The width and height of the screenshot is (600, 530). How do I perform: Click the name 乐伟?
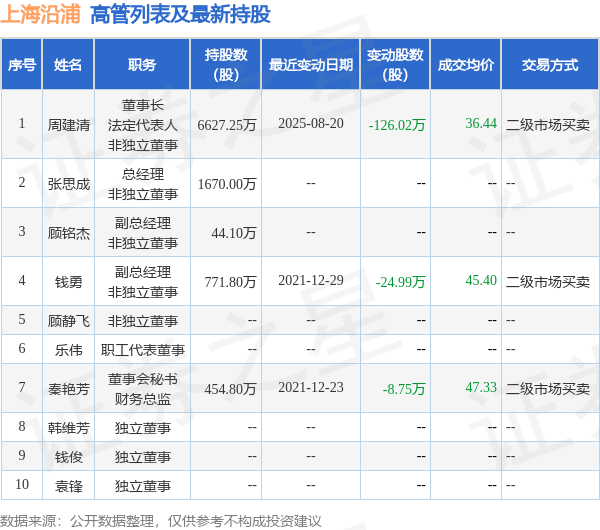[68, 350]
